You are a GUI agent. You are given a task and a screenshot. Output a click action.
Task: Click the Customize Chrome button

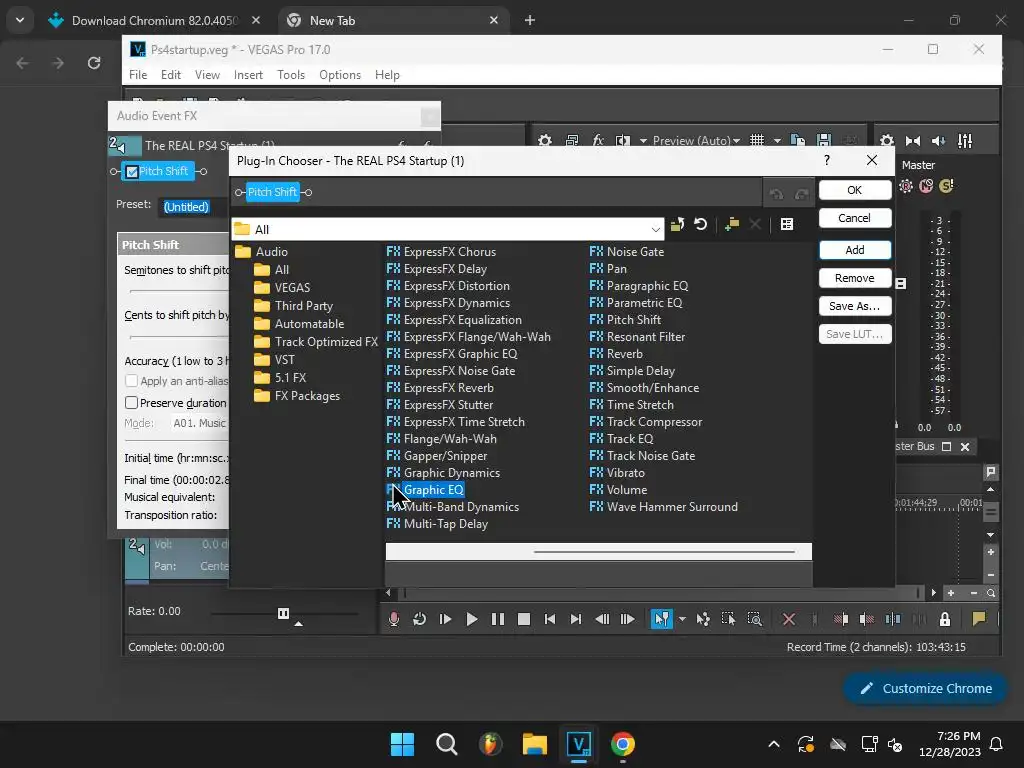pos(925,689)
